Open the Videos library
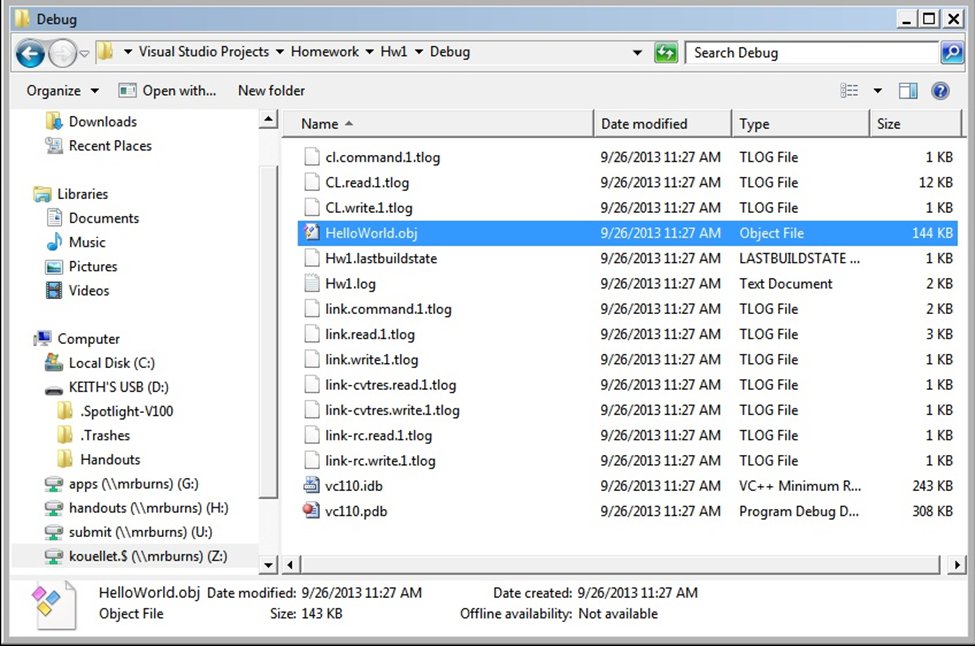Image resolution: width=975 pixels, height=646 pixels. pyautogui.click(x=78, y=291)
